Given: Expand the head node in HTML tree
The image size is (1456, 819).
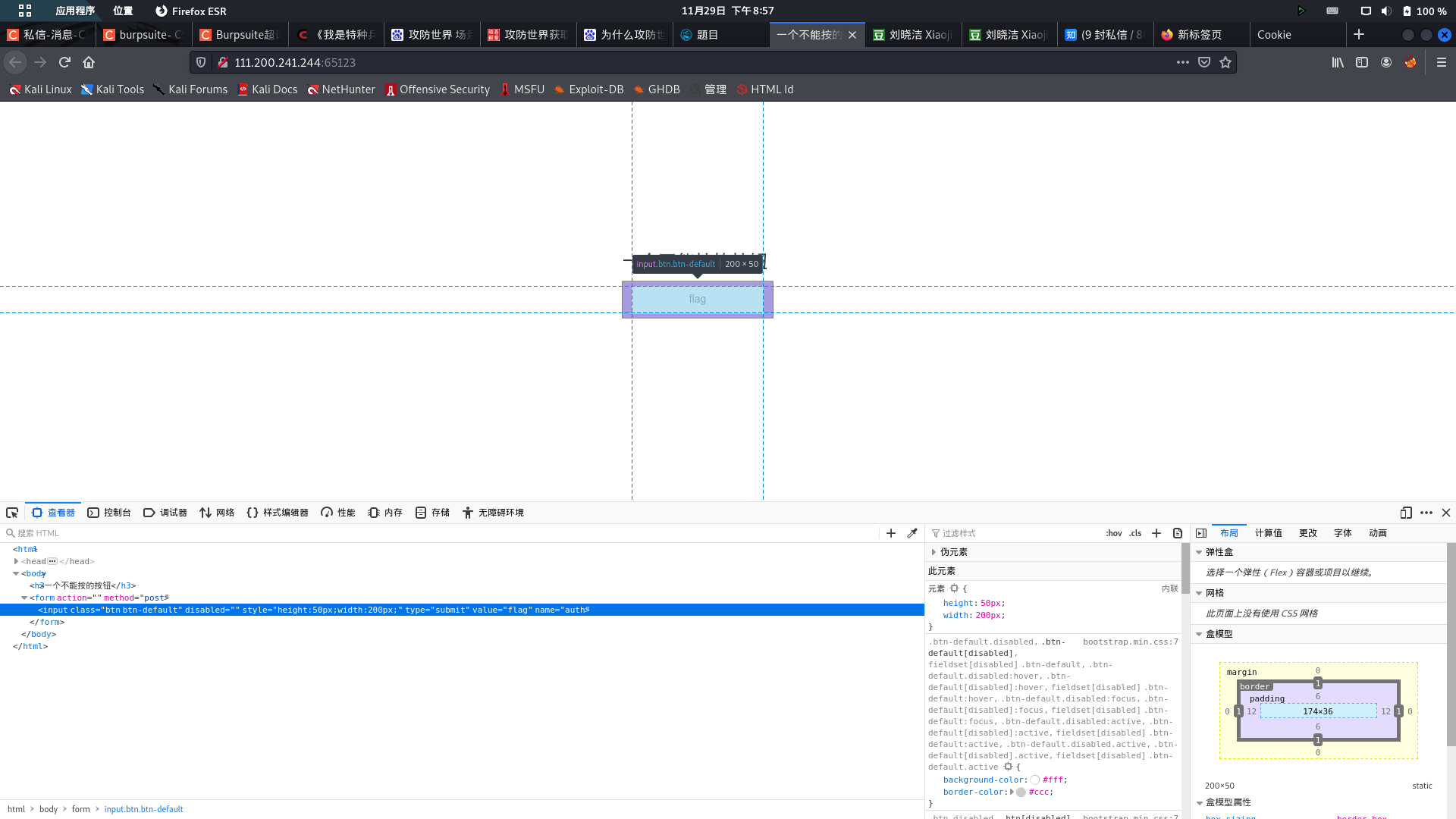Looking at the screenshot, I should pyautogui.click(x=16, y=561).
